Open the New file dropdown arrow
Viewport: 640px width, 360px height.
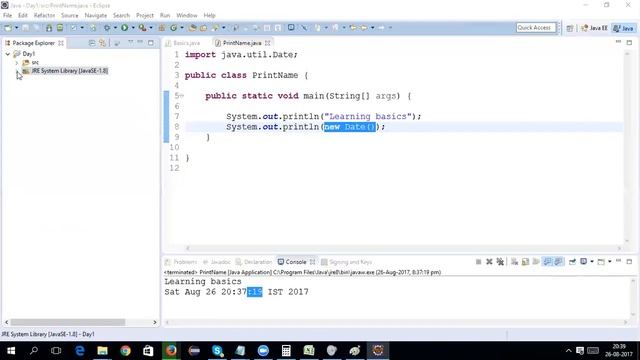tap(17, 28)
